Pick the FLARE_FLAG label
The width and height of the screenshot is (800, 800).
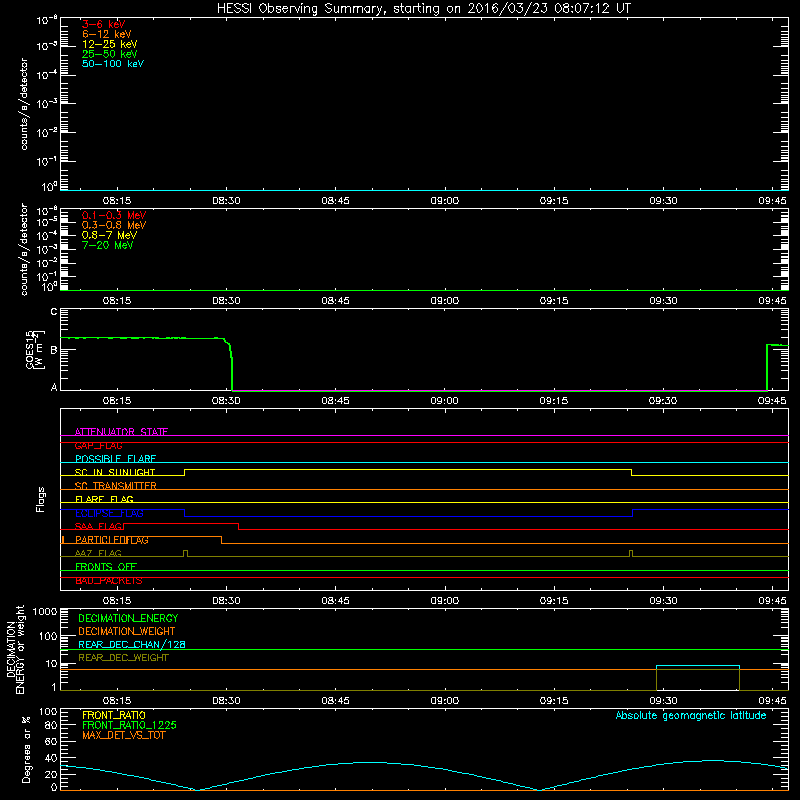click(104, 499)
